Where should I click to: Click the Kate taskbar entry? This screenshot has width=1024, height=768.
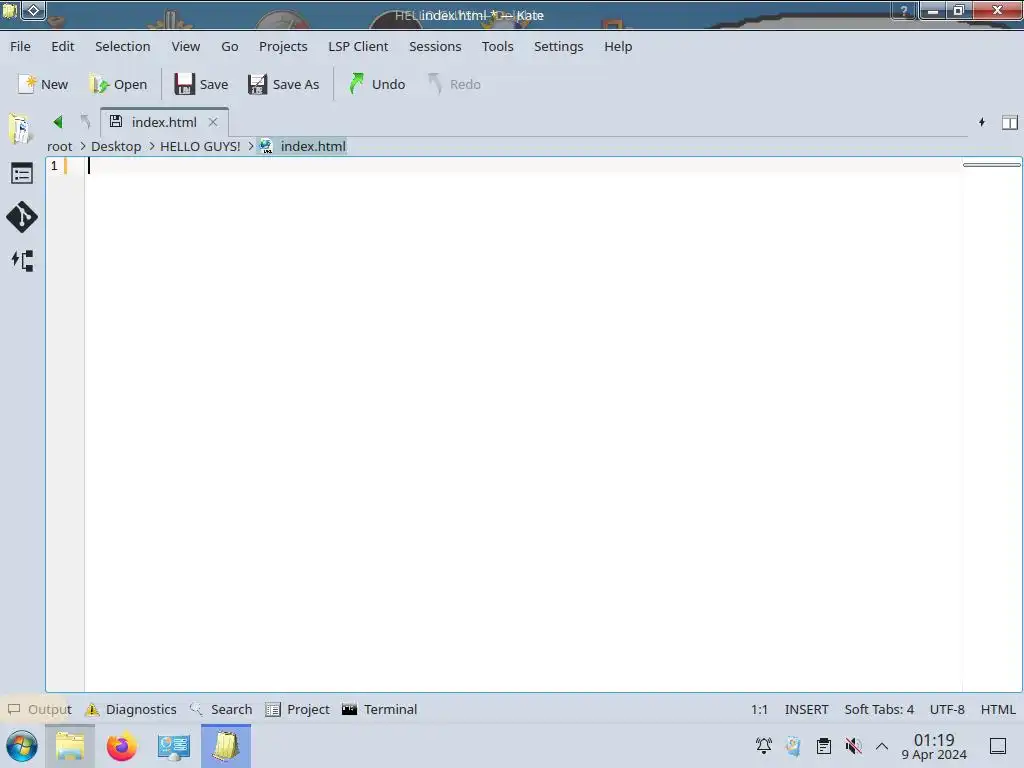(226, 746)
